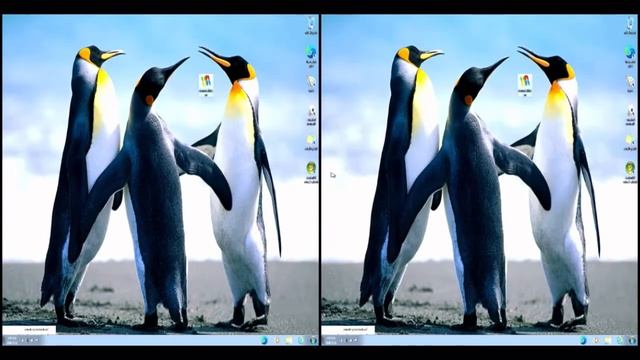The image size is (640, 360).
Task: Open Start button on right desktop taskbar
Action: (x=632, y=340)
